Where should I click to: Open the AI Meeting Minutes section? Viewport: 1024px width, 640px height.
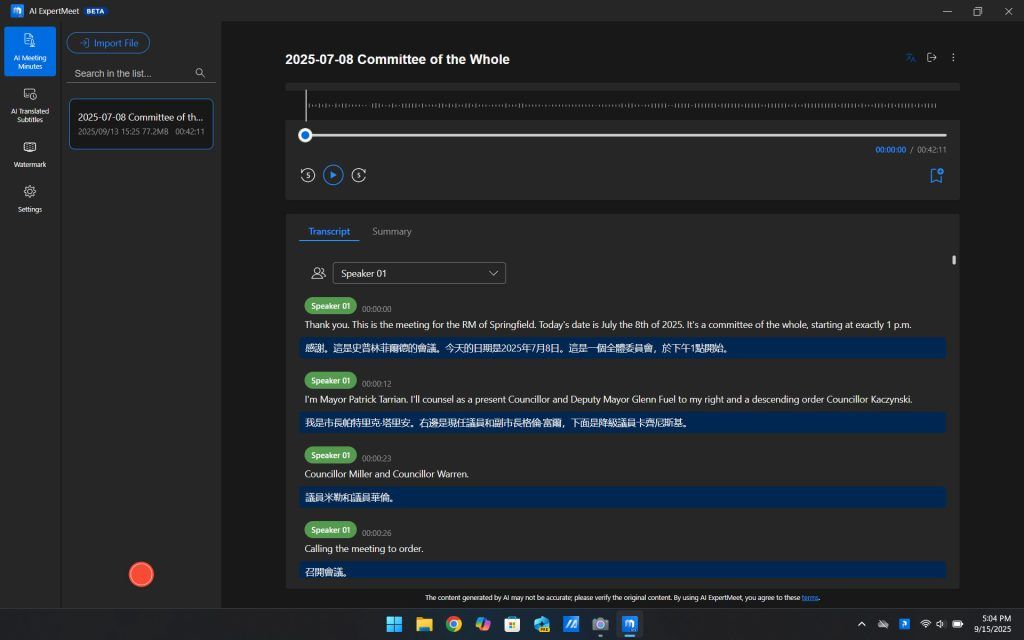coord(30,51)
